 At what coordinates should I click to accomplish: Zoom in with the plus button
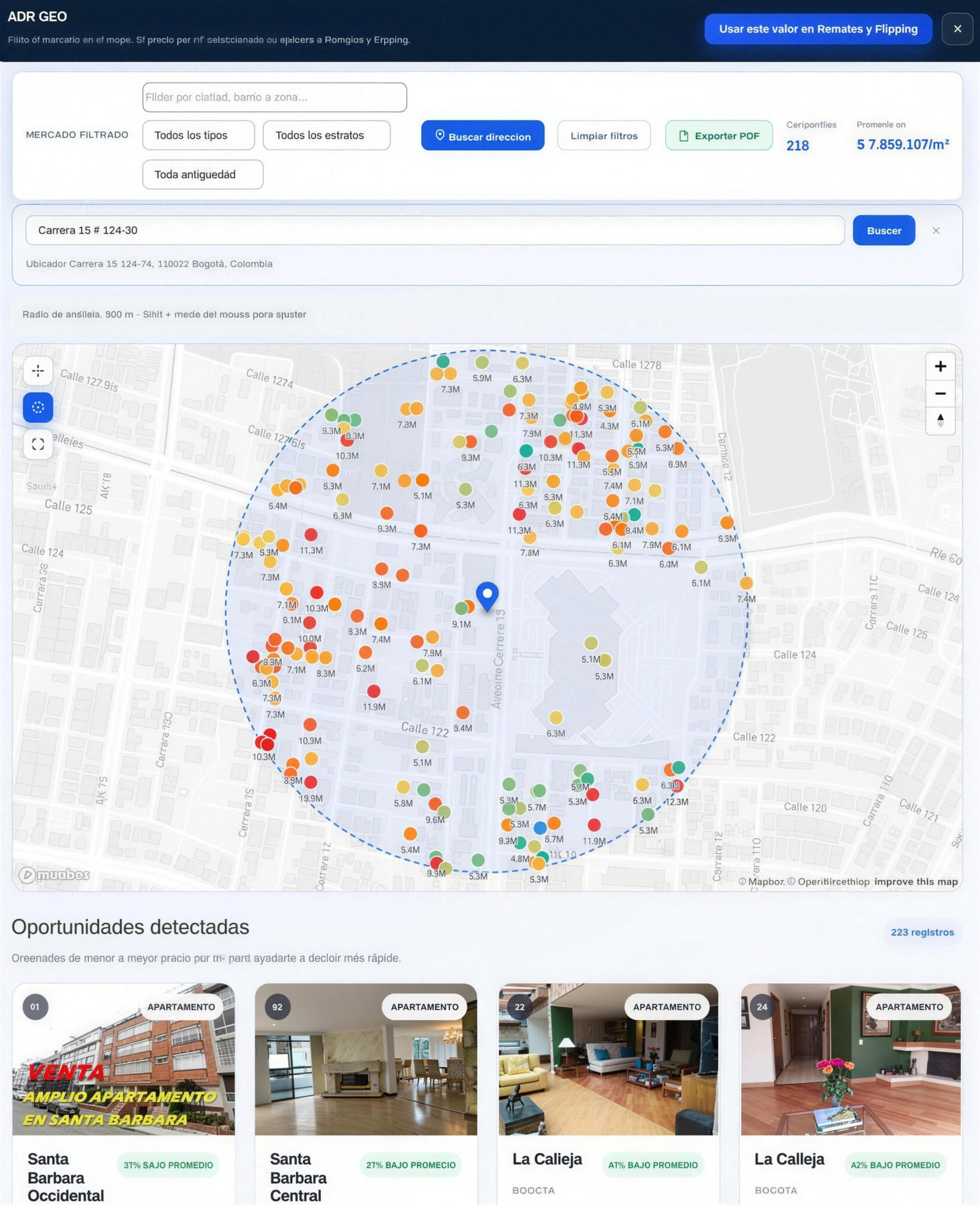(940, 366)
